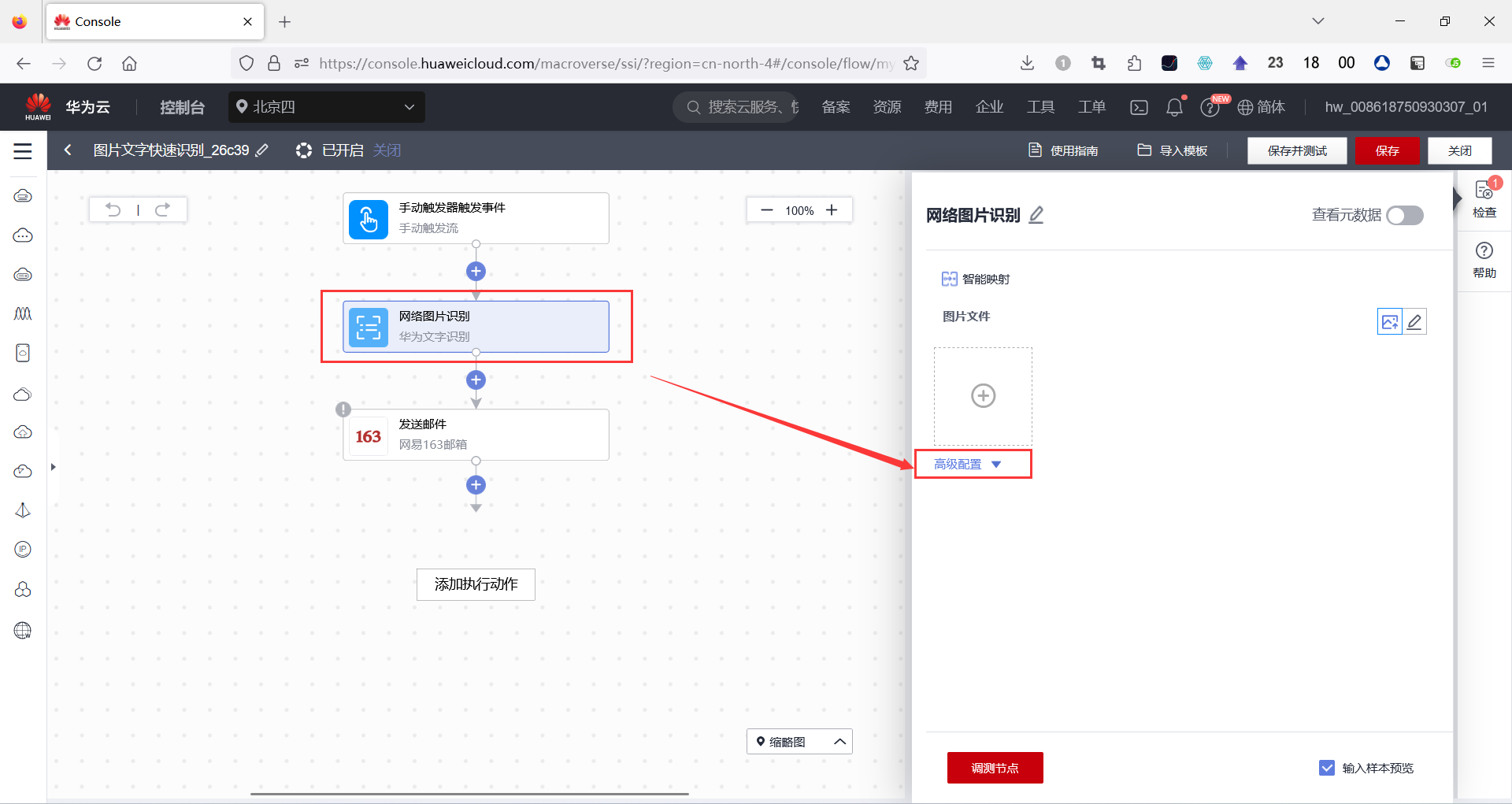Switch 图片文件 to manual edit mode
This screenshot has height=804, width=1512.
click(1414, 321)
